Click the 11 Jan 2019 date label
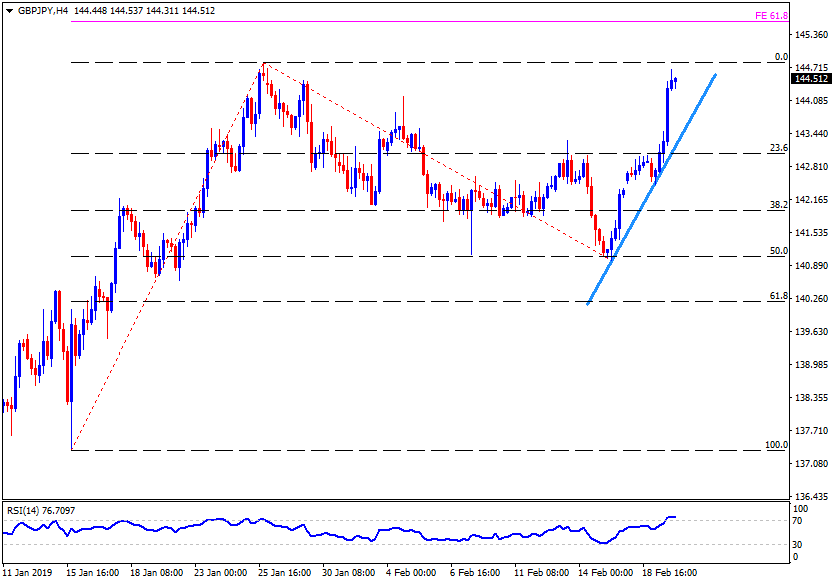 point(26,573)
